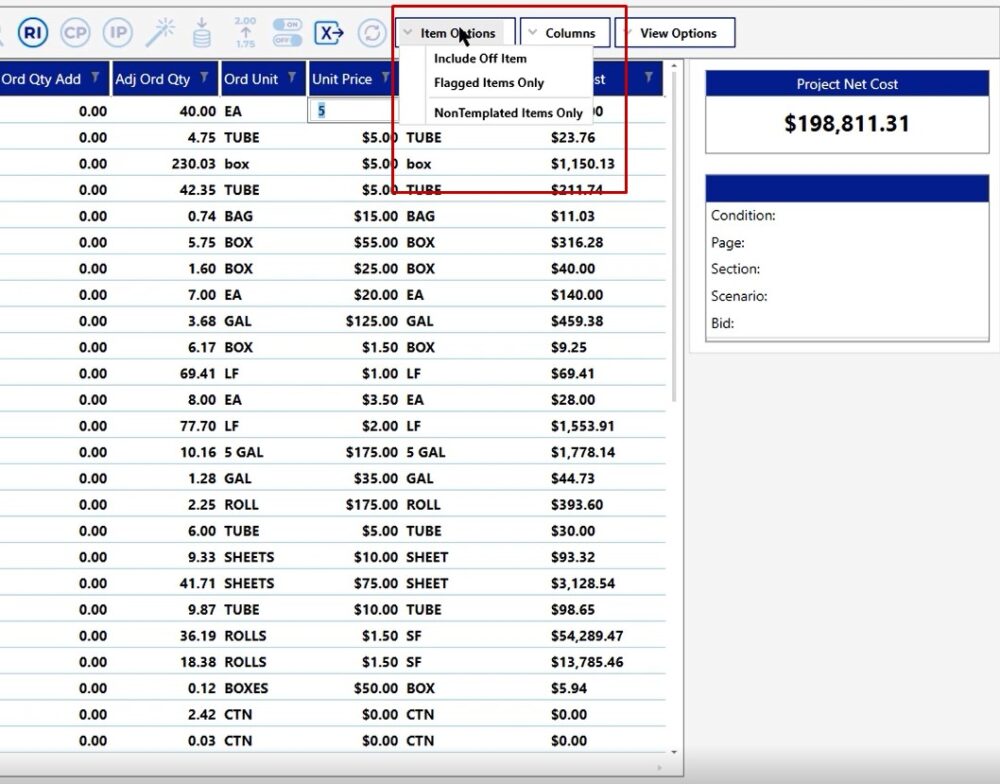Filter the Adj Ord Qty column
1000x784 pixels.
pos(205,78)
